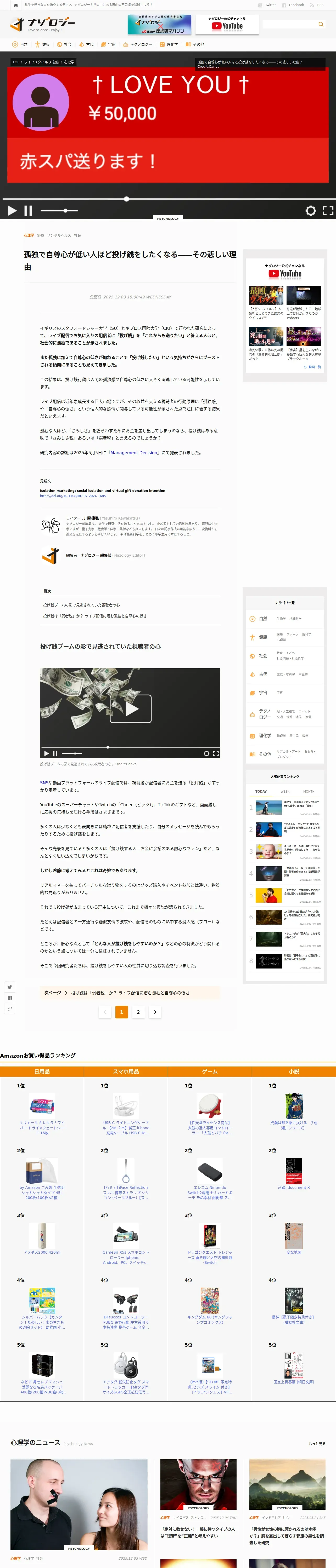Open the 動画一覧 link in YouTube widget
The height and width of the screenshot is (1568, 336).
[x=312, y=367]
